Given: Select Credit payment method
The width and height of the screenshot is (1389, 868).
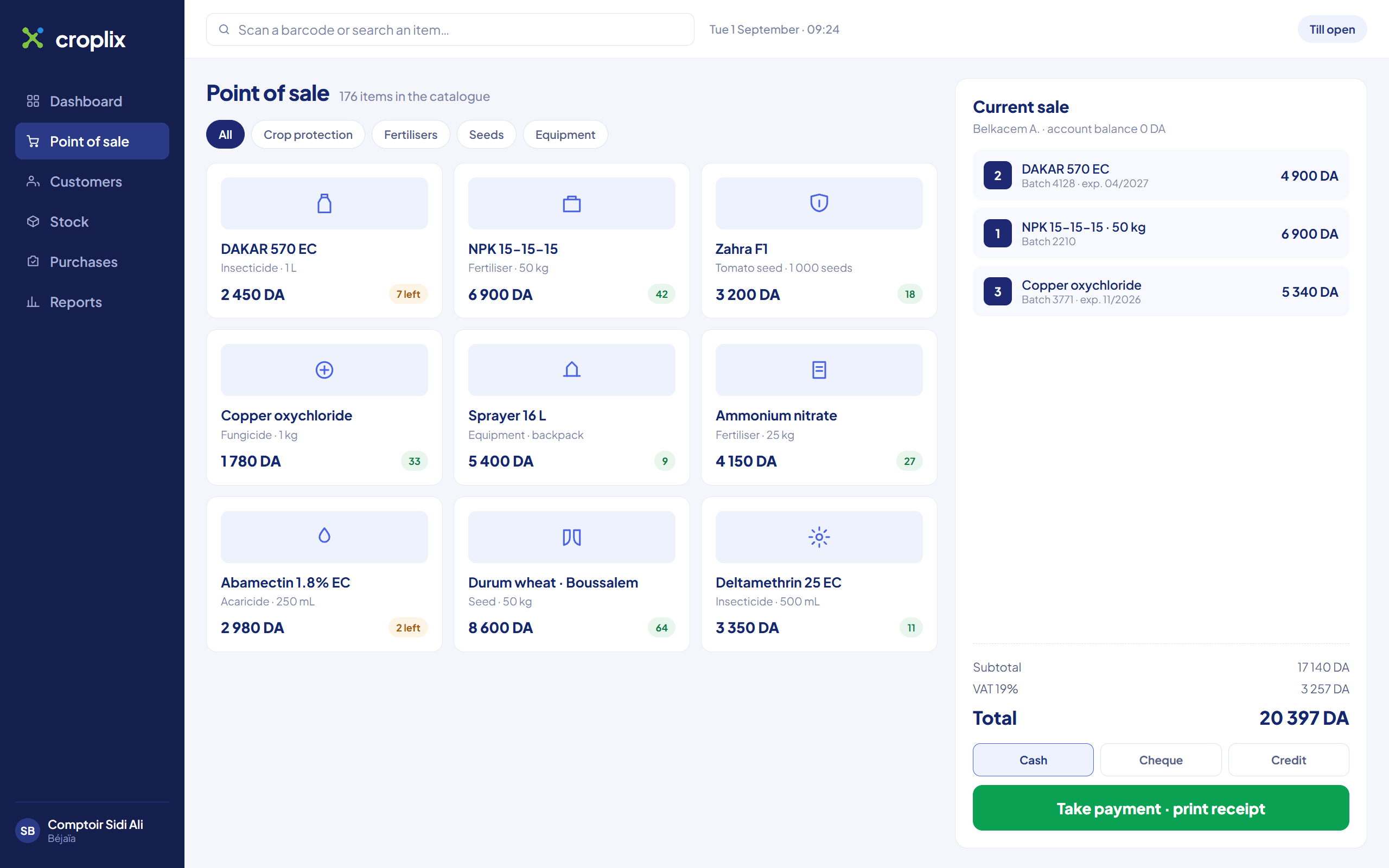Looking at the screenshot, I should point(1289,759).
